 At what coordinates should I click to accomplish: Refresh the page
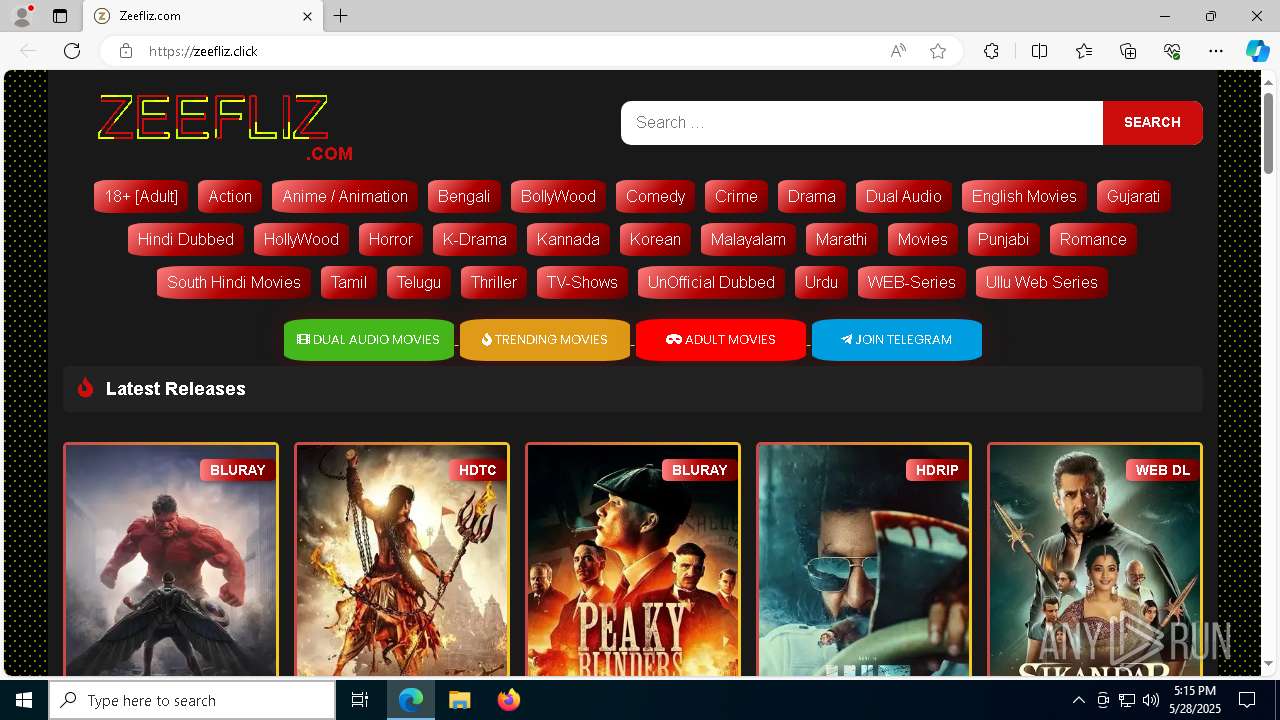tap(72, 51)
